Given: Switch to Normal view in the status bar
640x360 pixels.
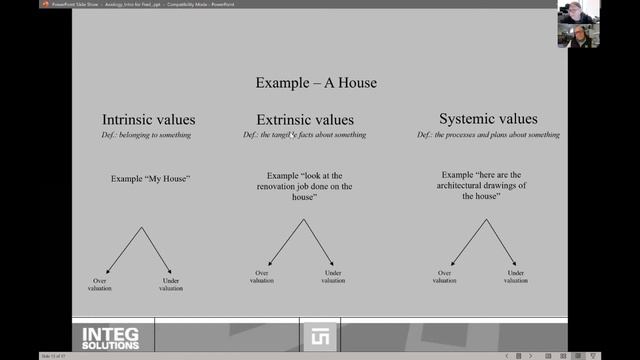Looking at the screenshot, I should [548, 356].
